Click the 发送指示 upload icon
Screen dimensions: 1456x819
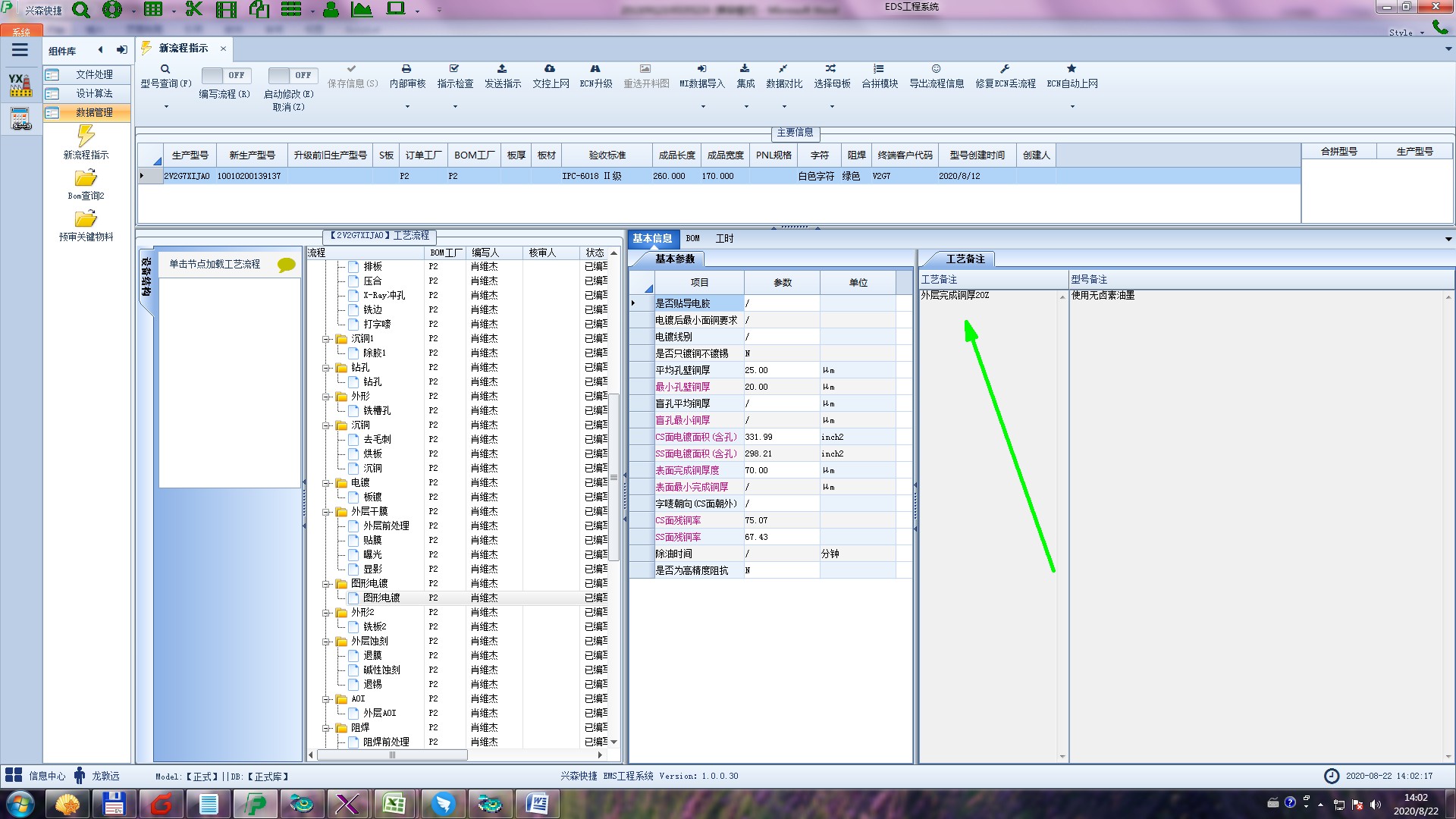502,69
